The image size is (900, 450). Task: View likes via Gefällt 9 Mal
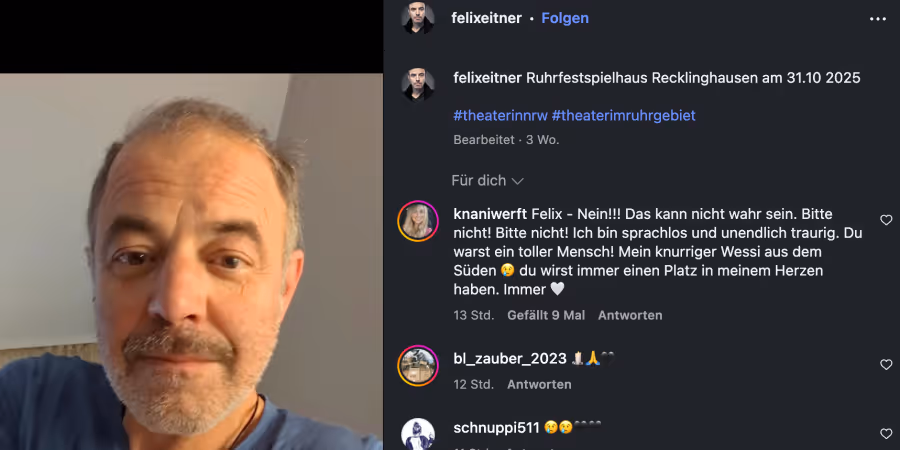(546, 315)
